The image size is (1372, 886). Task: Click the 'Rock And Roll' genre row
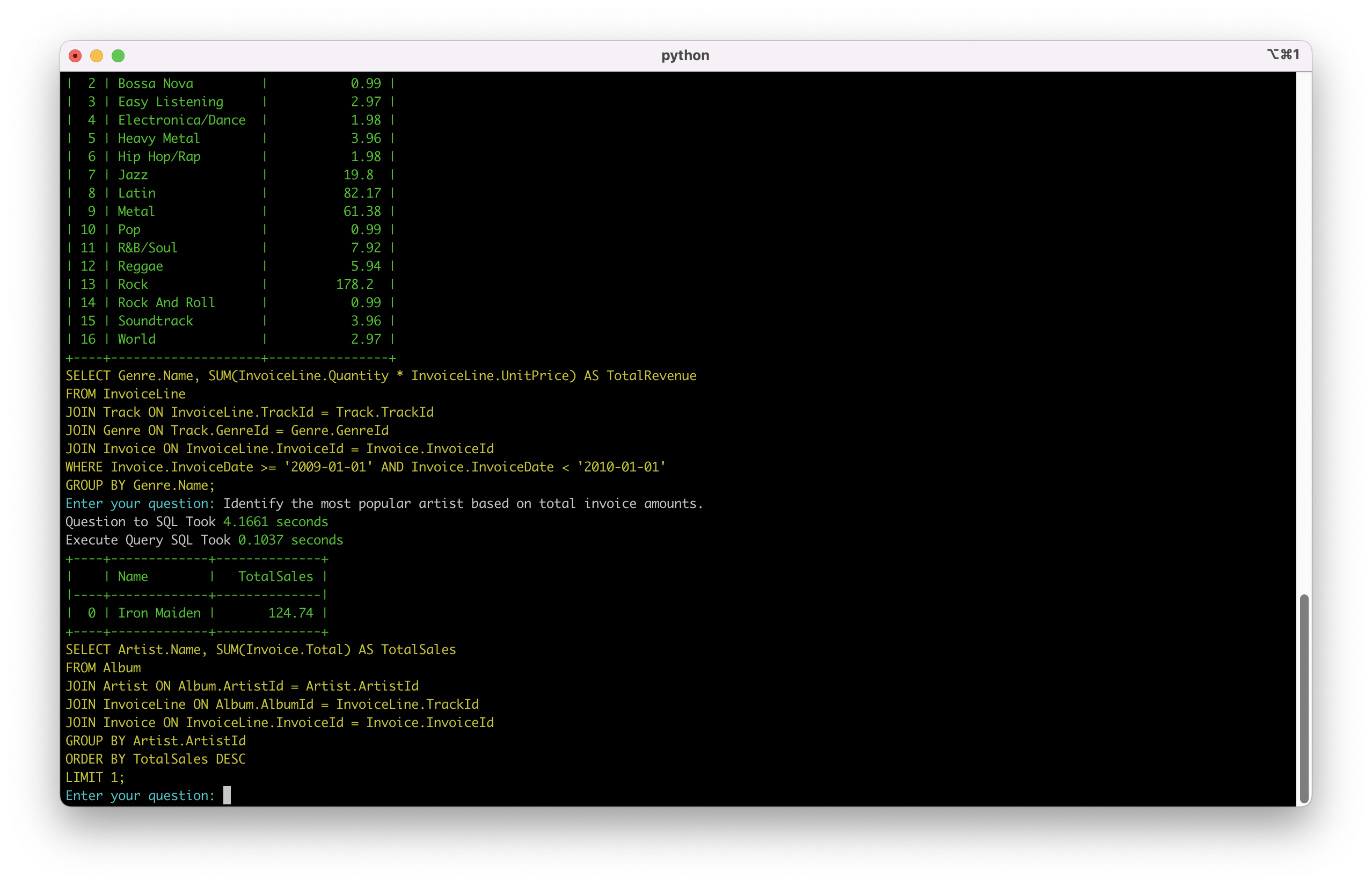[x=231, y=303]
